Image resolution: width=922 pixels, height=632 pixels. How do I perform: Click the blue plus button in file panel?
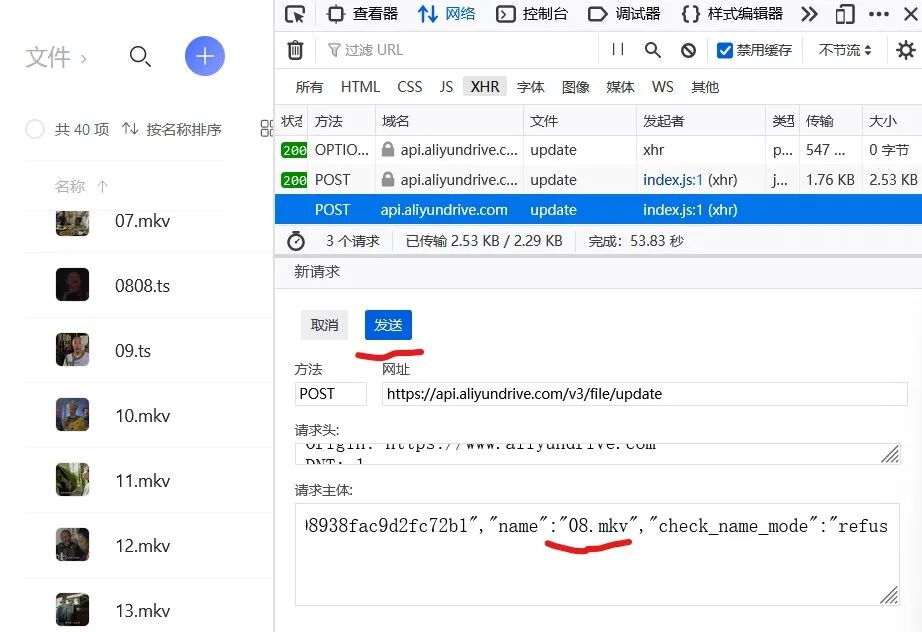[x=205, y=56]
